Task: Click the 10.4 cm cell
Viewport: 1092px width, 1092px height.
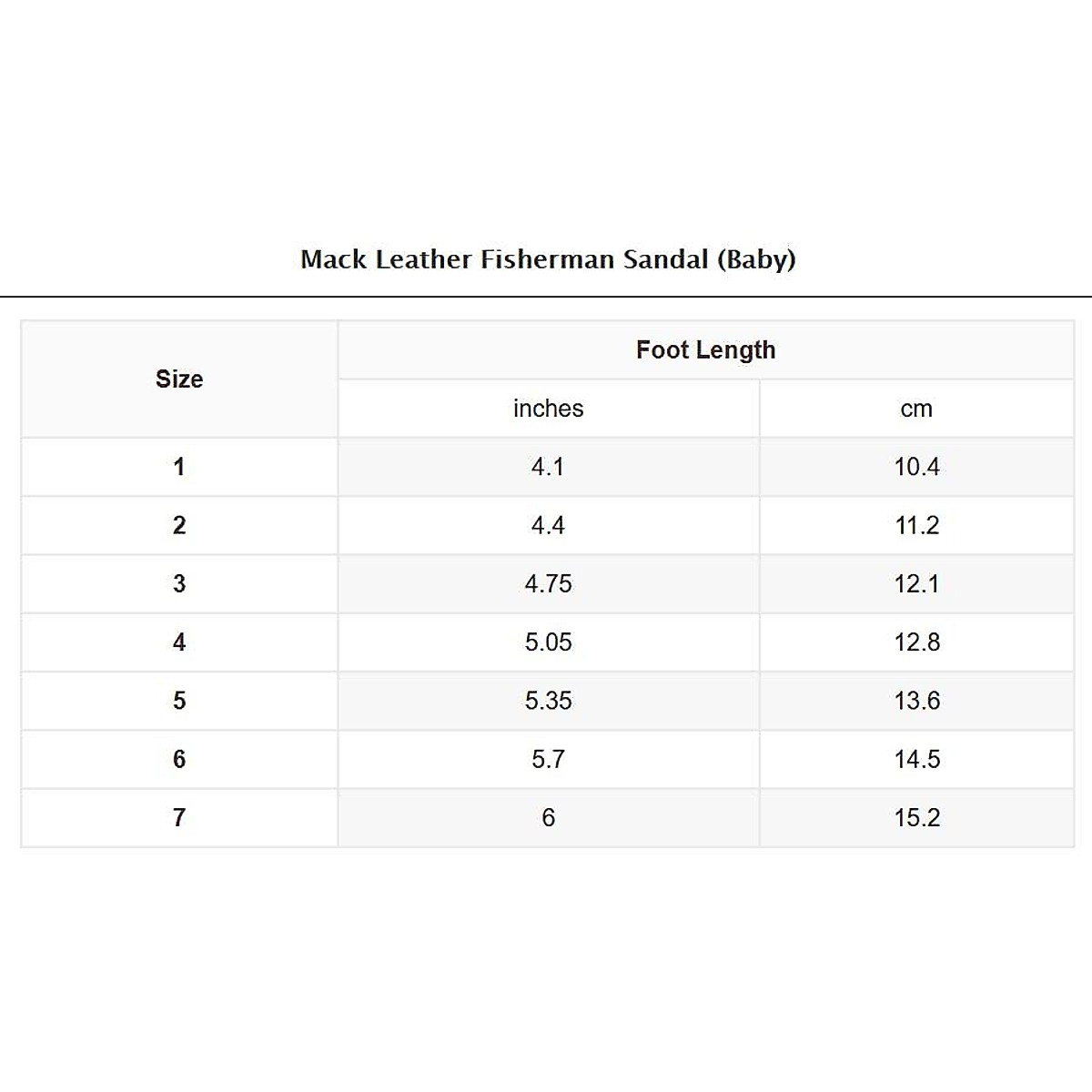Action: coord(916,467)
